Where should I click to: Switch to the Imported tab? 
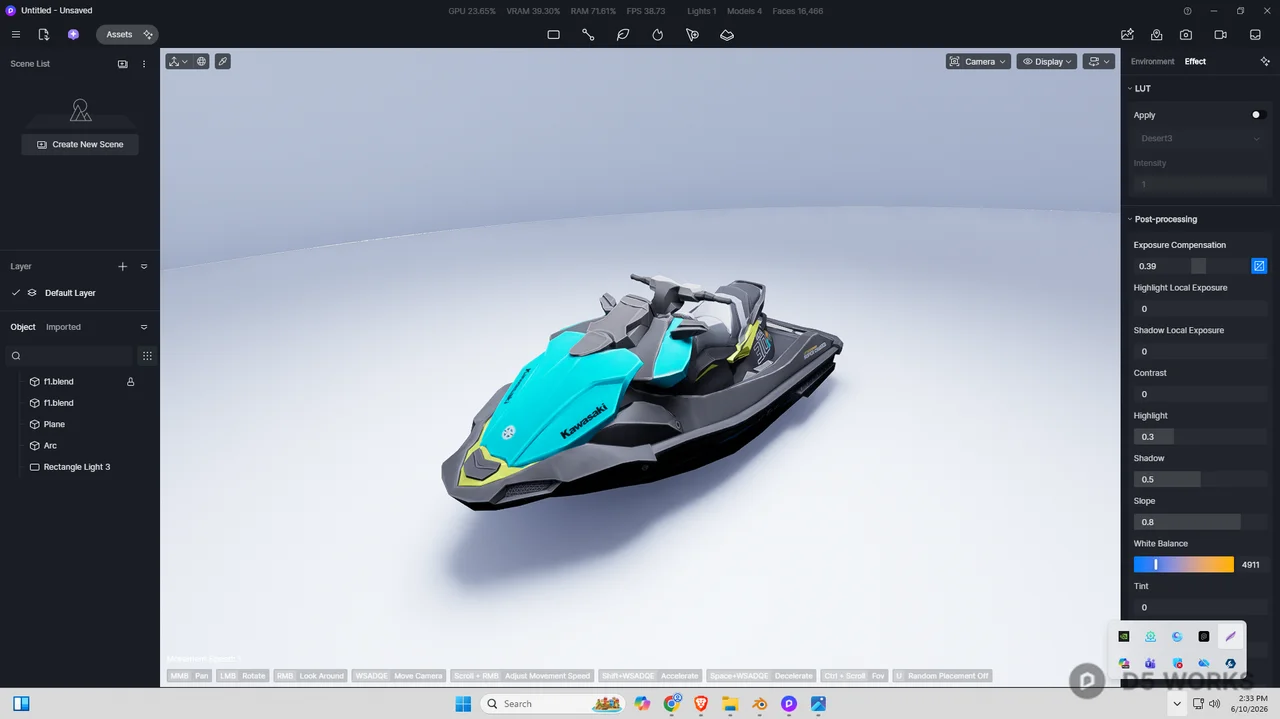[x=63, y=327]
